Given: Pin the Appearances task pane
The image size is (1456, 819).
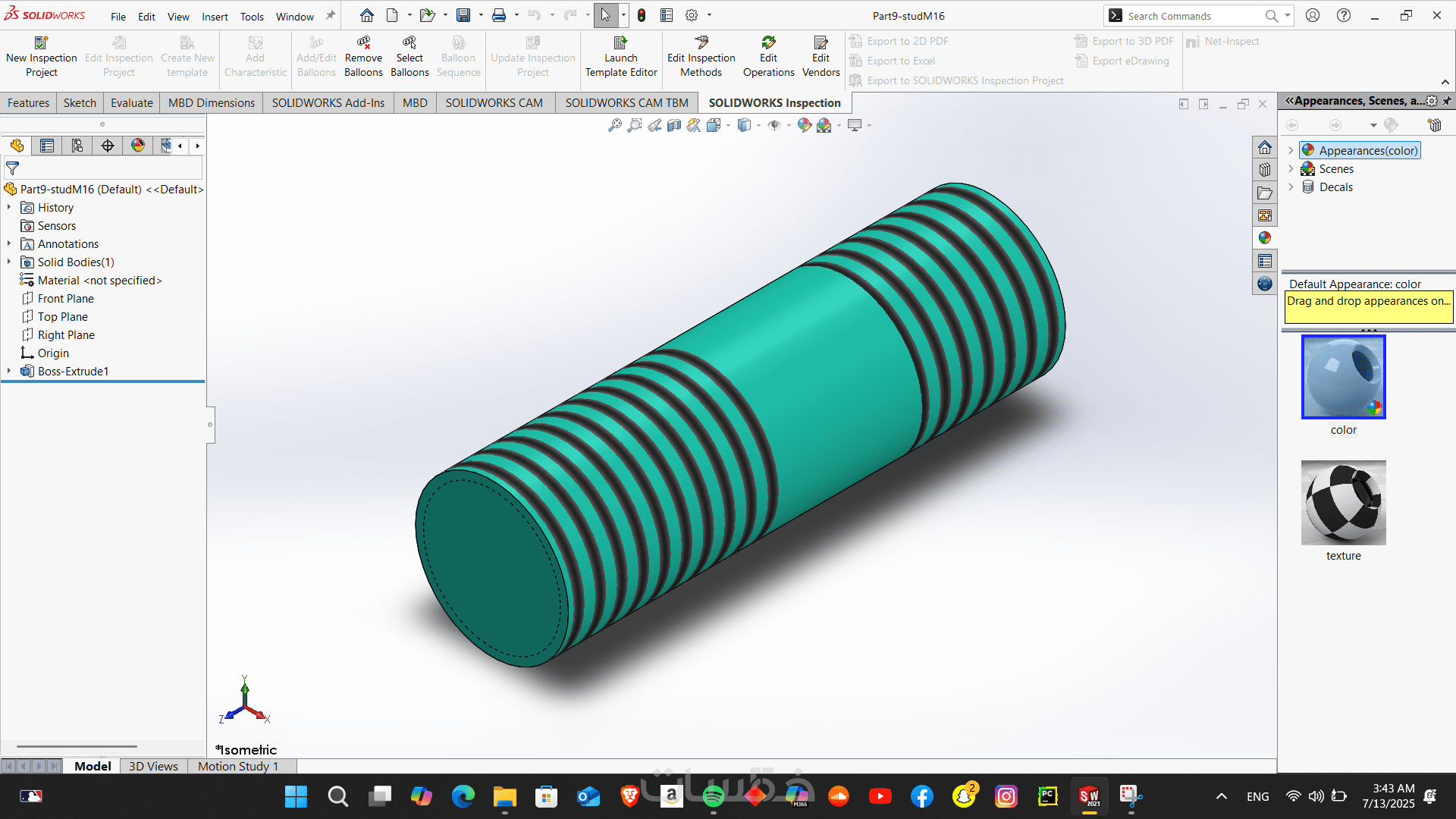Looking at the screenshot, I should tap(1447, 101).
